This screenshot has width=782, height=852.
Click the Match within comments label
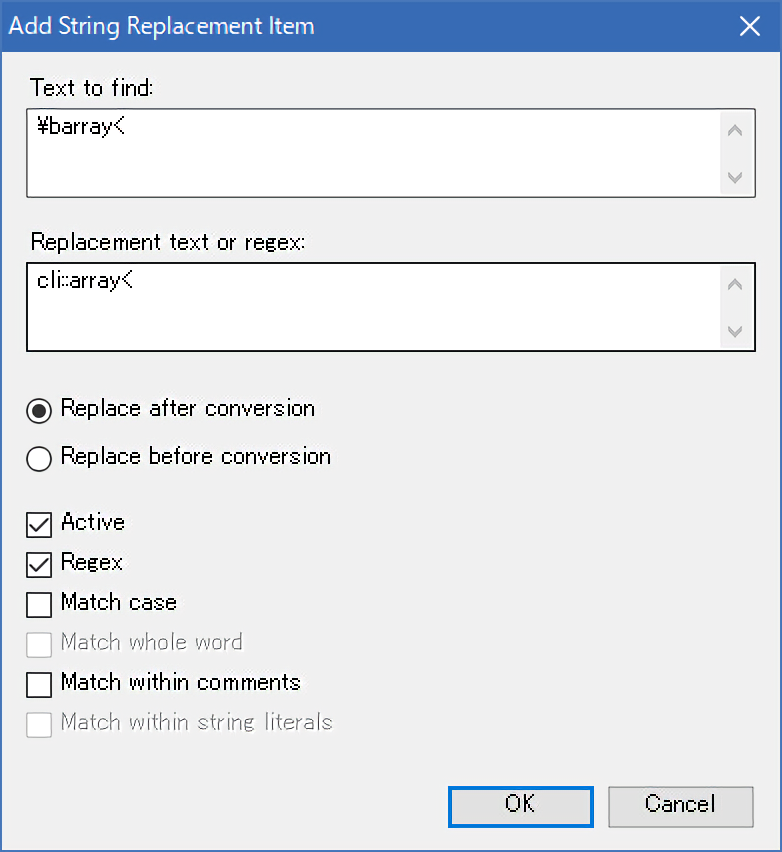(180, 682)
